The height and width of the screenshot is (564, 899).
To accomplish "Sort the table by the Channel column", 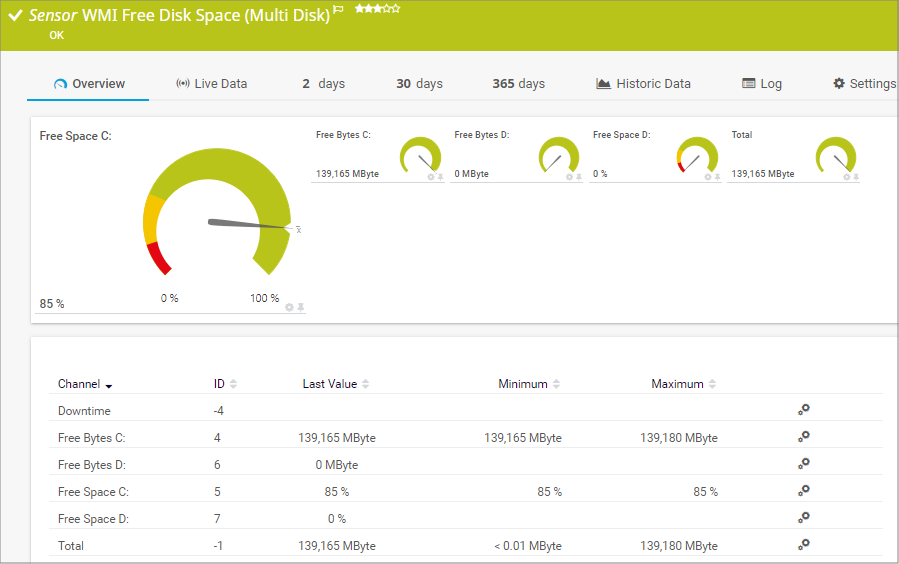I will pos(85,384).
